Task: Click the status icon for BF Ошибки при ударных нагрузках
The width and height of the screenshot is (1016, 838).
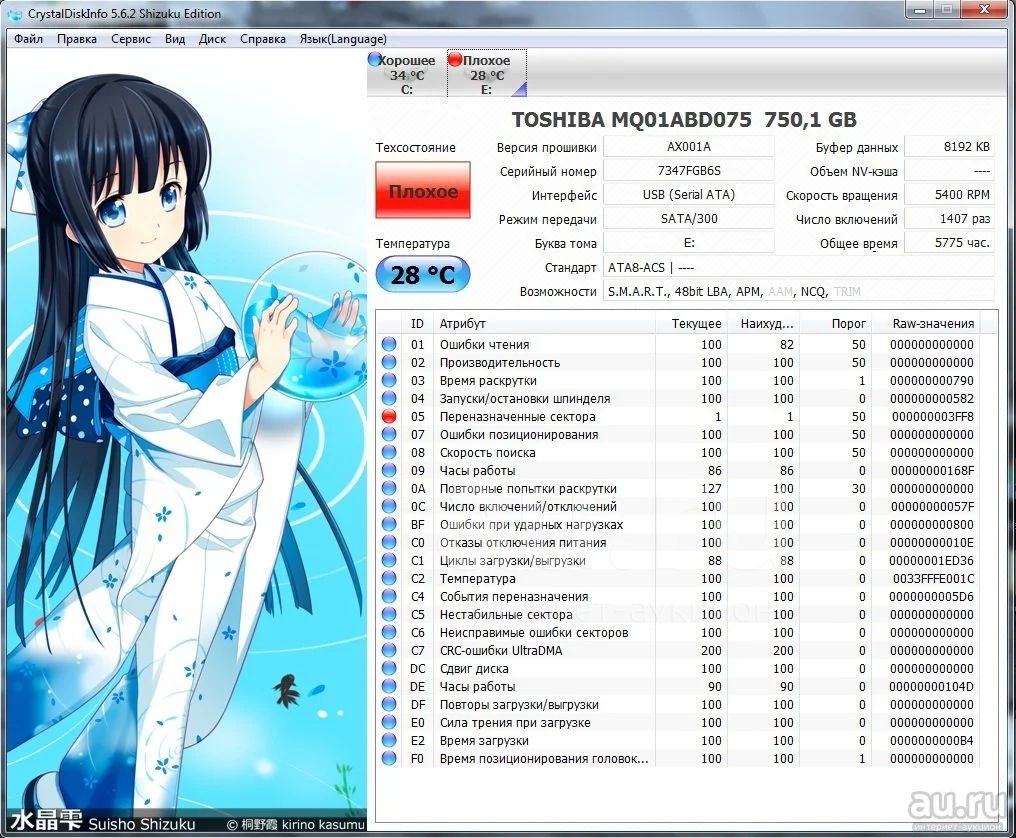Action: point(389,524)
